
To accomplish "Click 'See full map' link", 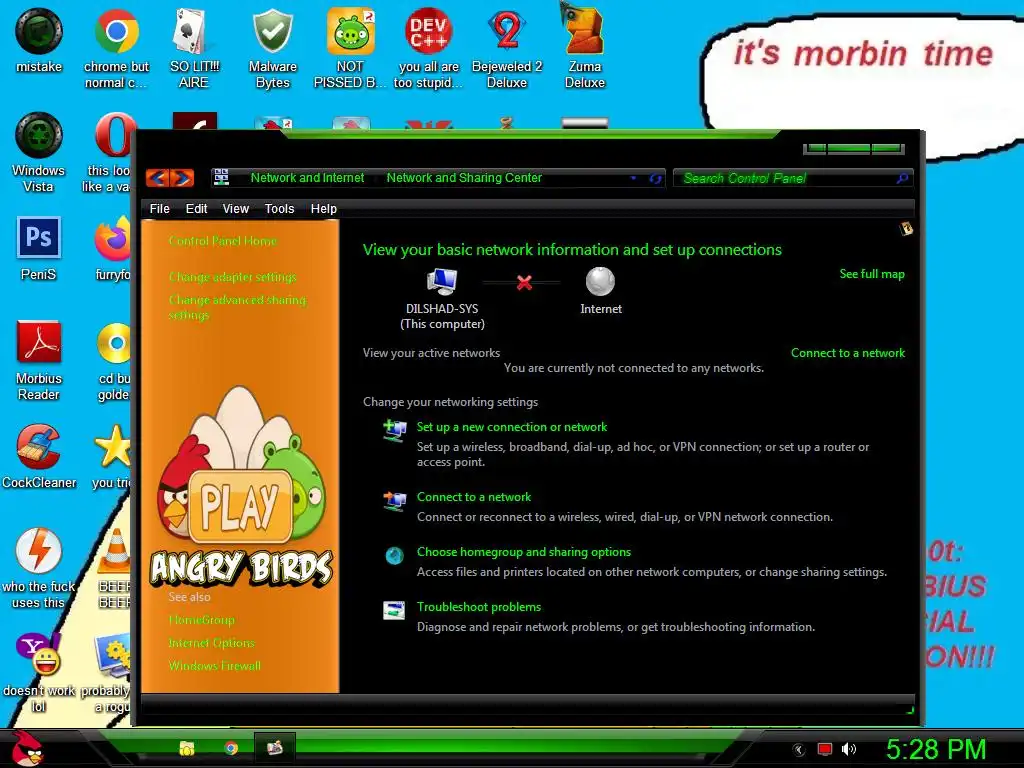I will coord(872,274).
